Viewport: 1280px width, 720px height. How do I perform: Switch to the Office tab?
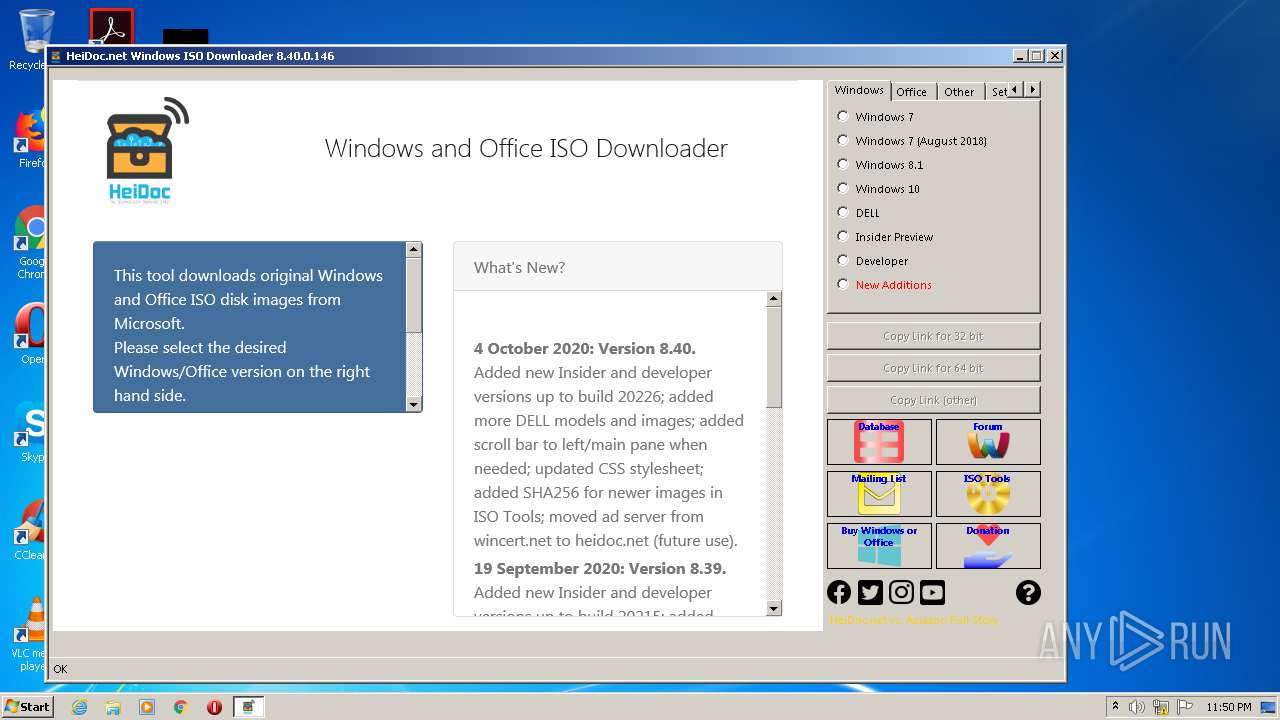tap(911, 91)
